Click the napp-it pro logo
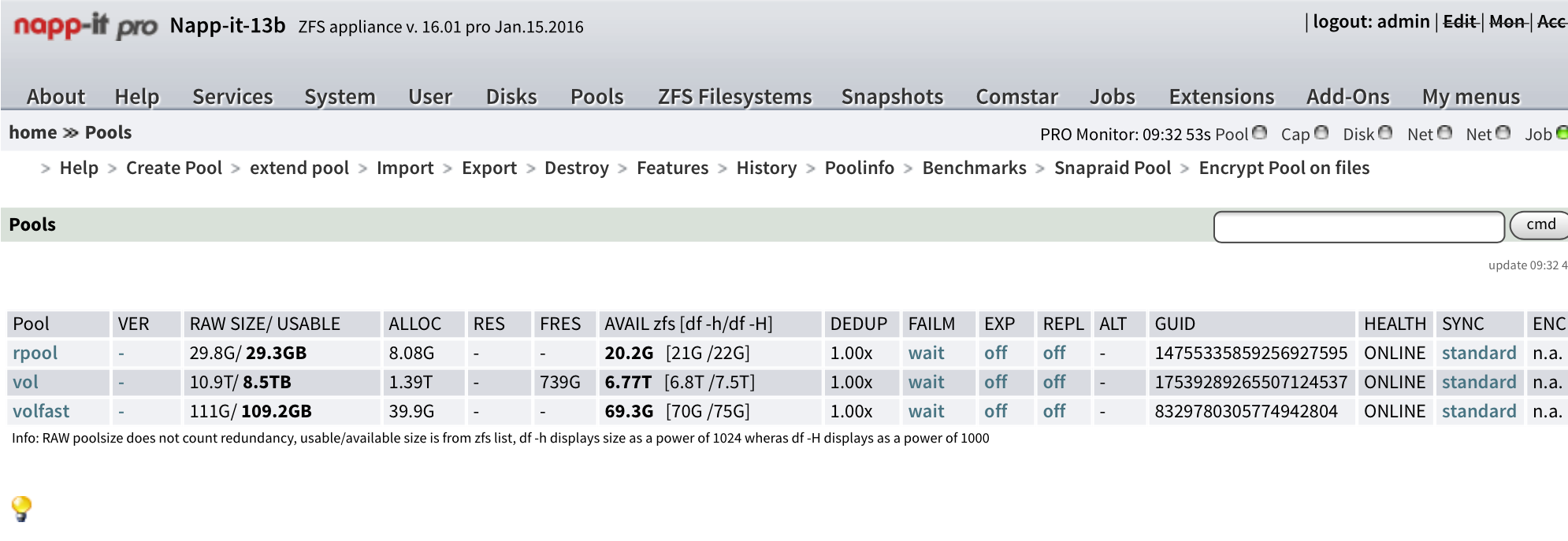Screen dimensions: 1568x541 coord(86,26)
